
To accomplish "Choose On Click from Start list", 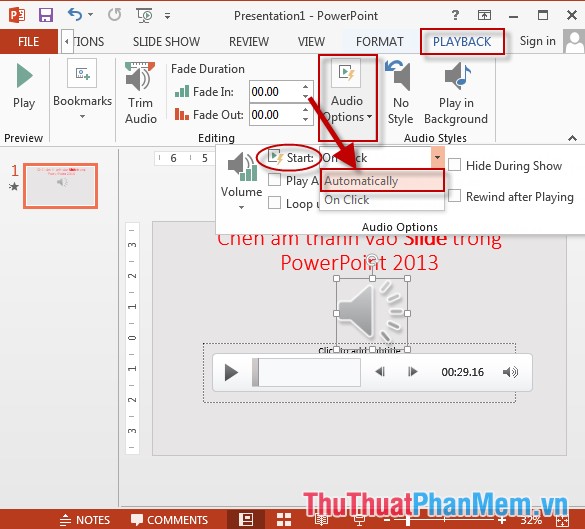I will point(382,200).
